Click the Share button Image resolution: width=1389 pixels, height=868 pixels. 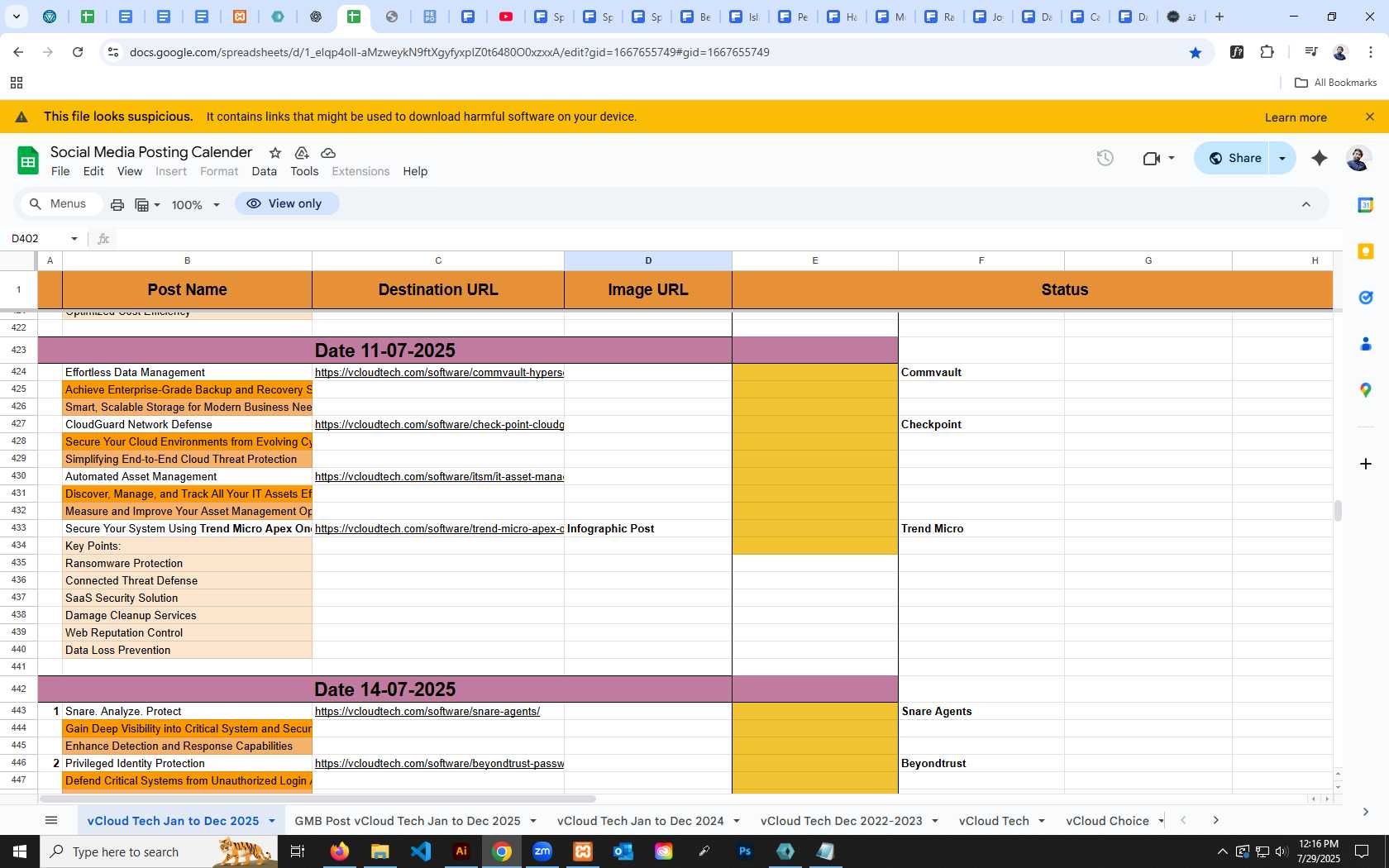click(x=1234, y=158)
